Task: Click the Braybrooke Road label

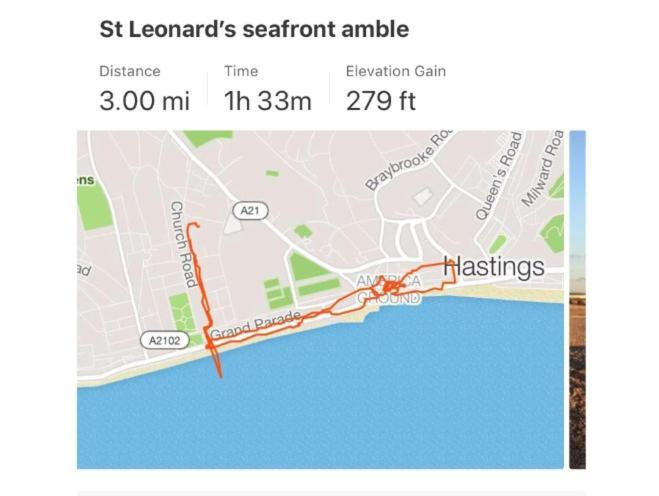Action: tap(409, 161)
